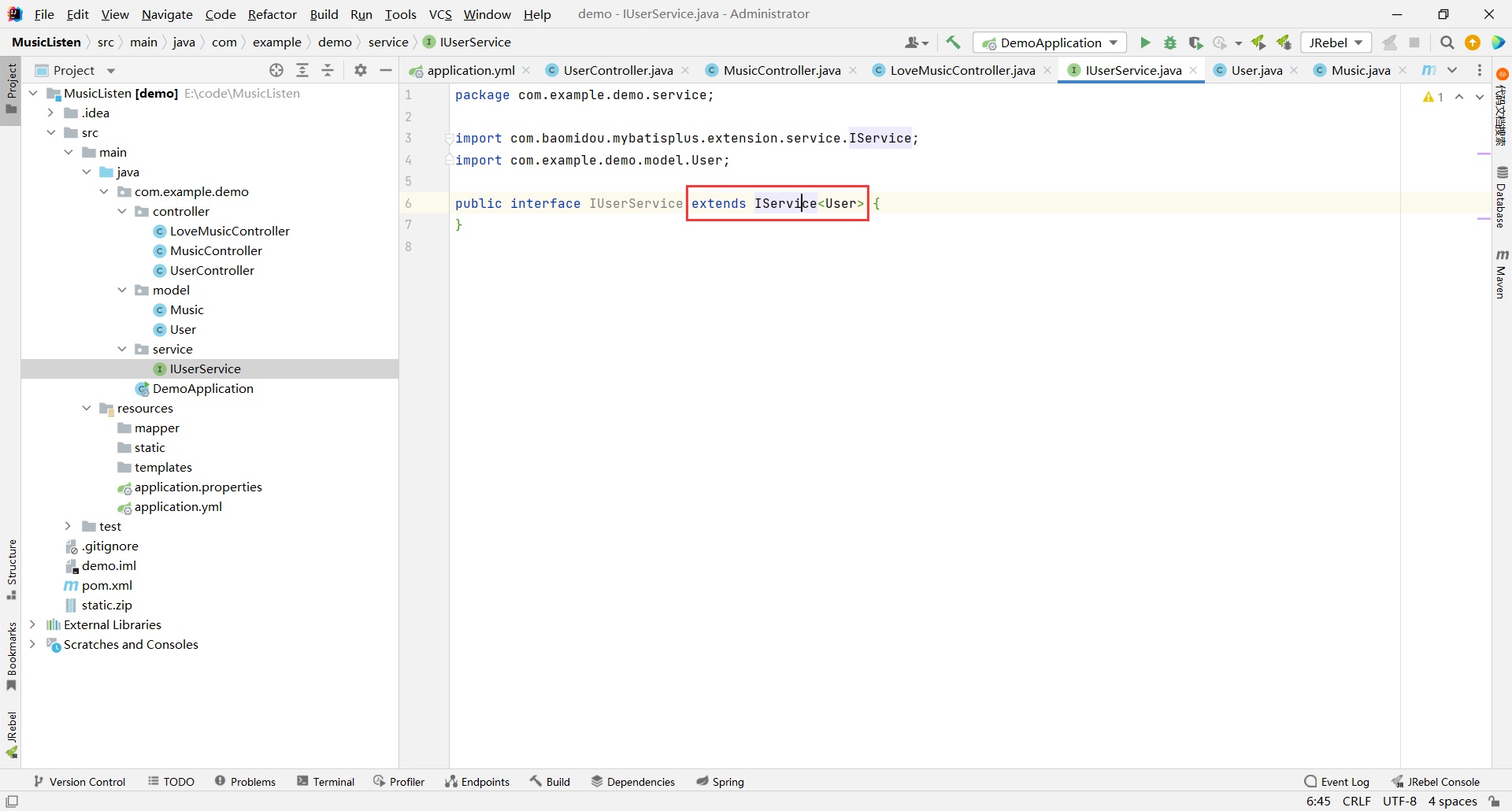Open the Endpoints tool window
Image resolution: width=1512 pixels, height=811 pixels.
click(477, 782)
